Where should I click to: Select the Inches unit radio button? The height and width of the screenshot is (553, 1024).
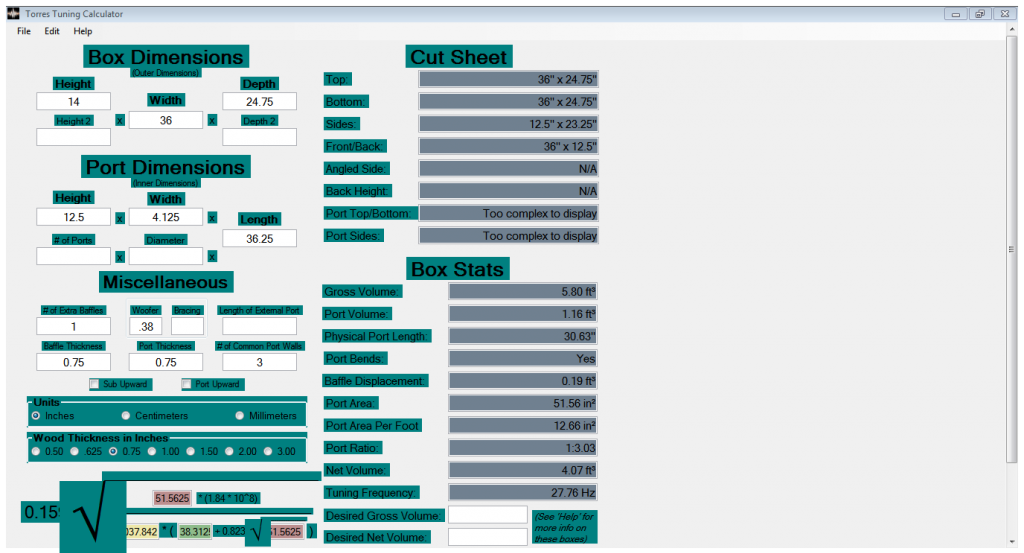click(36, 415)
